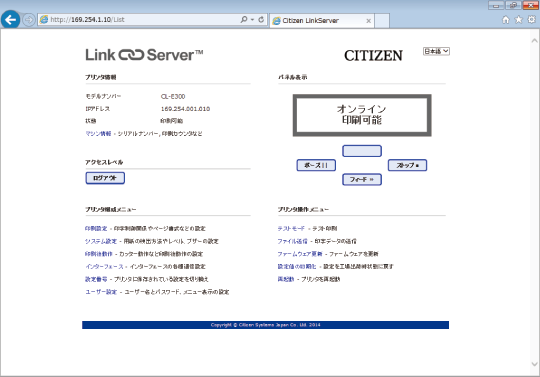This screenshot has width=540, height=377.
Task: Open the address bar search magnifier
Action: [244, 20]
